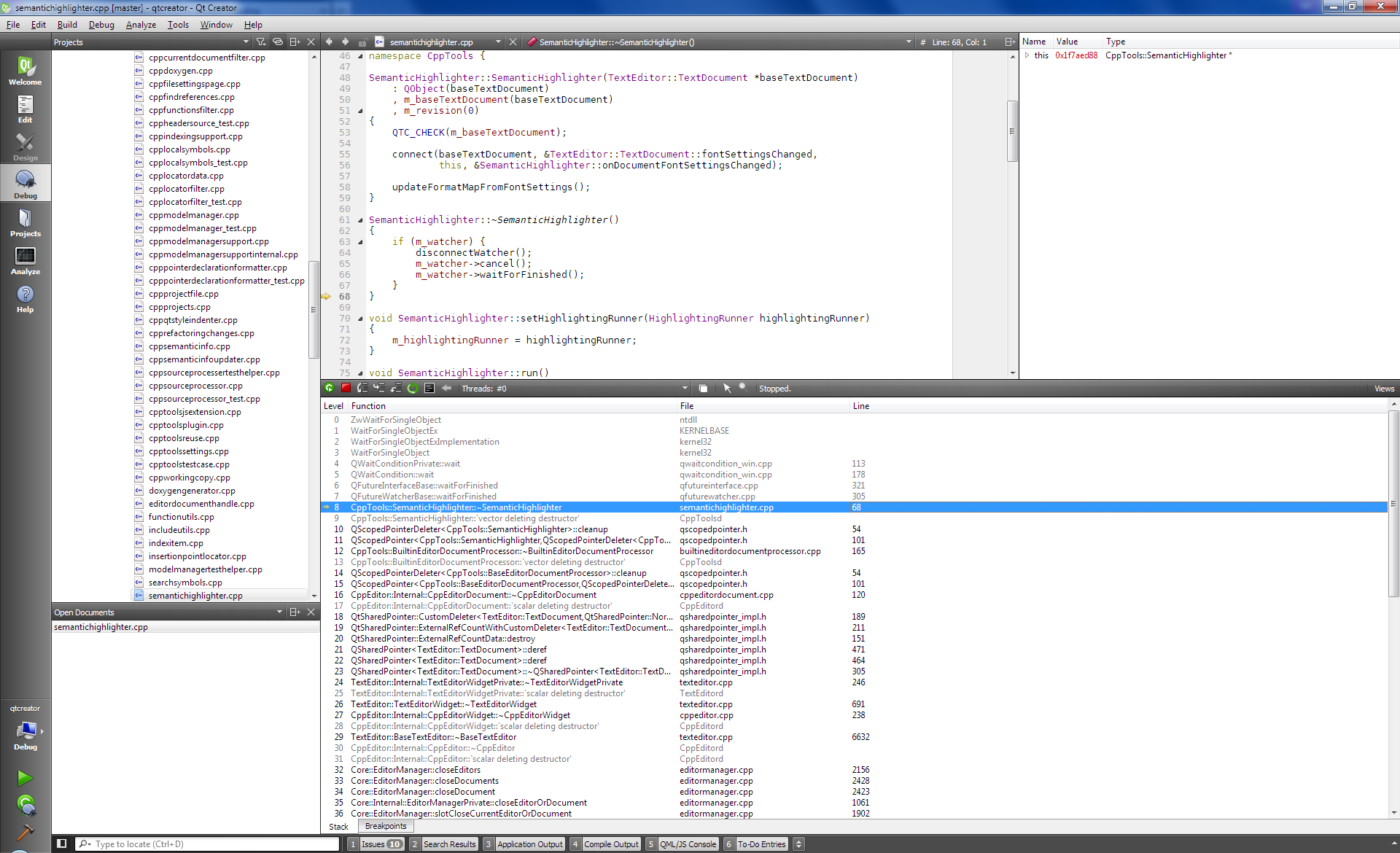Image resolution: width=1400 pixels, height=853 pixels.
Task: Toggle the left sidebar visibility button
Action: tap(62, 844)
